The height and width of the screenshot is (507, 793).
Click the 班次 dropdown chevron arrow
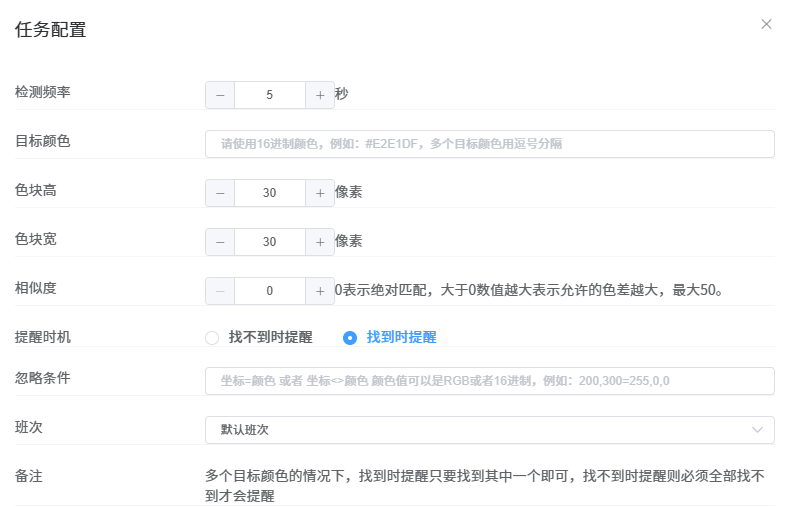click(x=757, y=430)
